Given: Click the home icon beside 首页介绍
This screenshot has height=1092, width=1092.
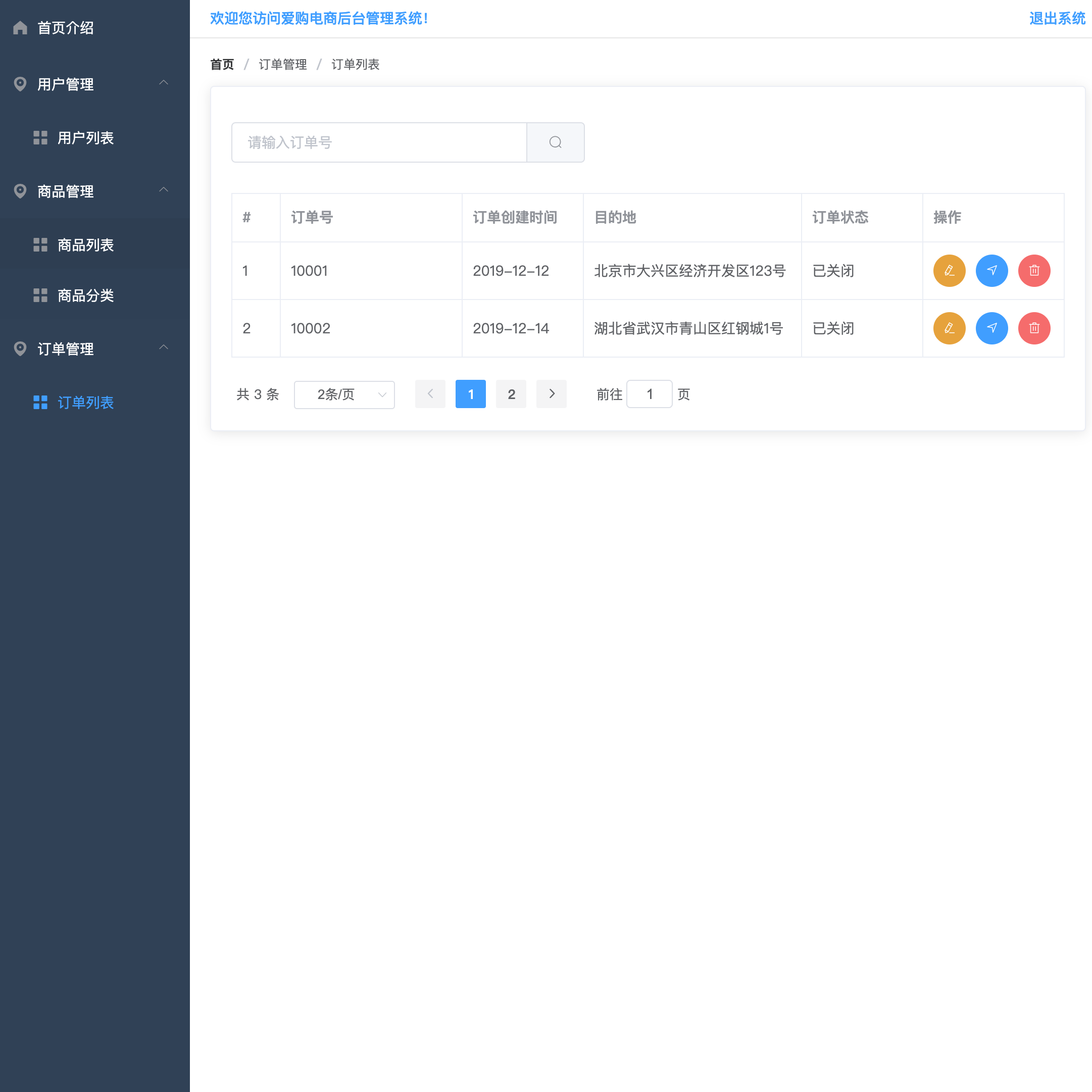Looking at the screenshot, I should (20, 28).
